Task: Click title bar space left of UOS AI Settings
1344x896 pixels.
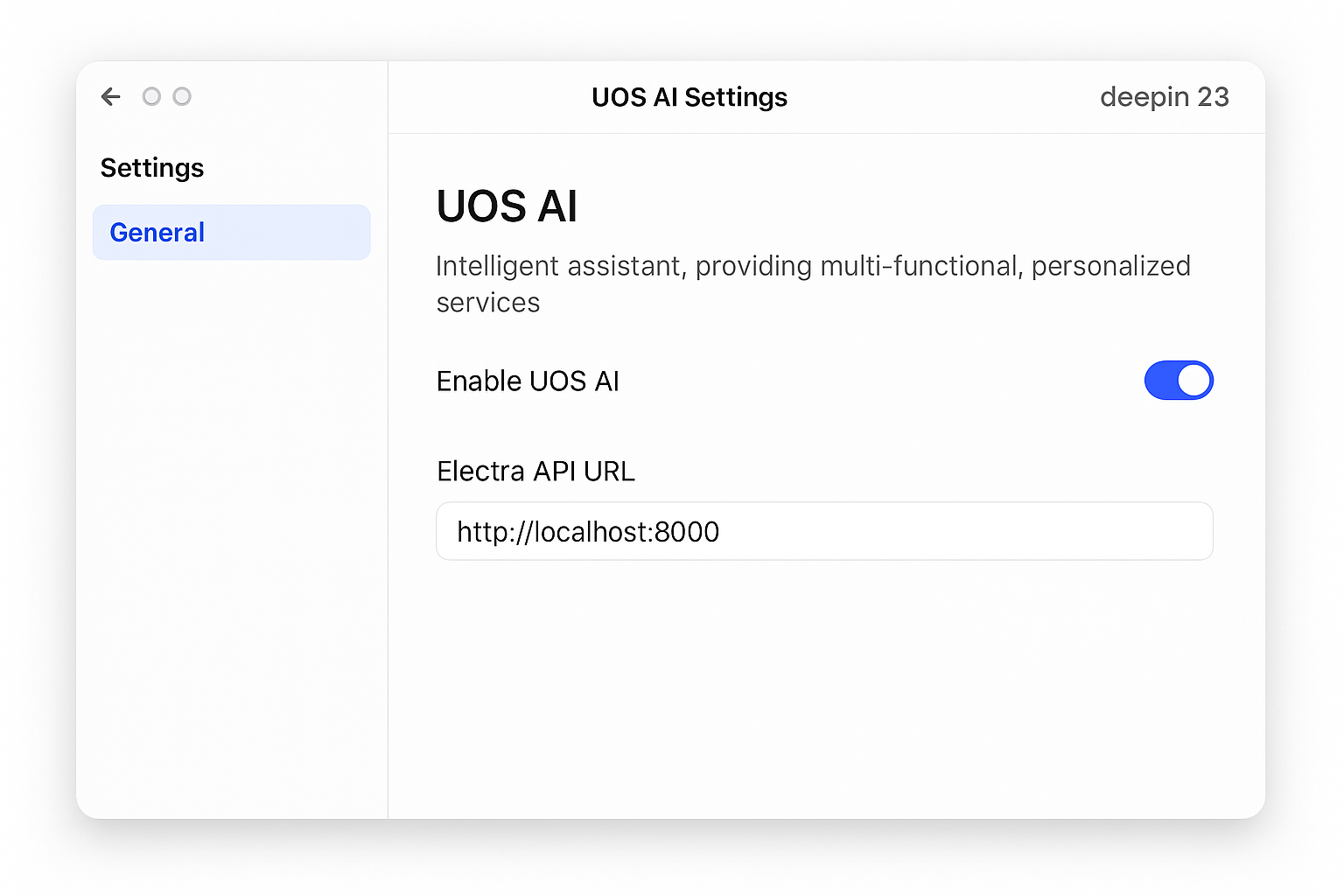Action: pyautogui.click(x=490, y=97)
